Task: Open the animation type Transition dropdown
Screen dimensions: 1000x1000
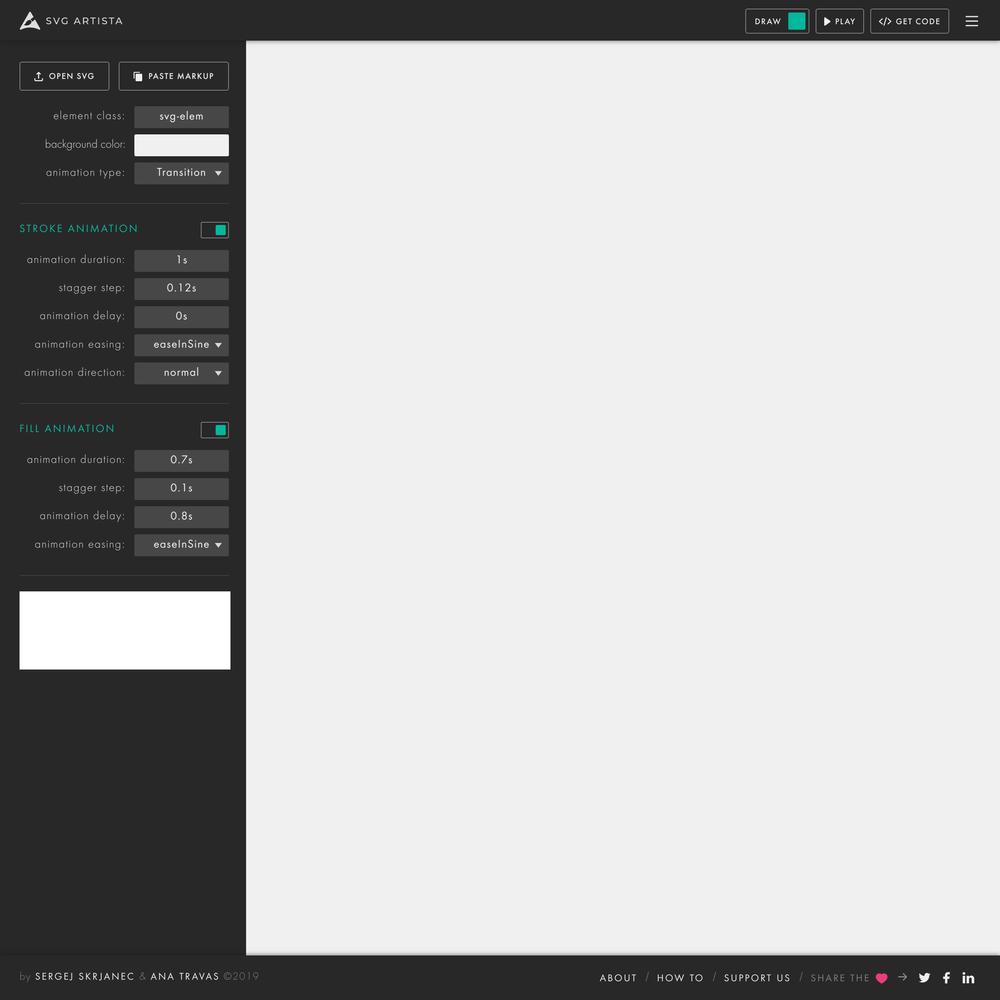Action: (181, 173)
